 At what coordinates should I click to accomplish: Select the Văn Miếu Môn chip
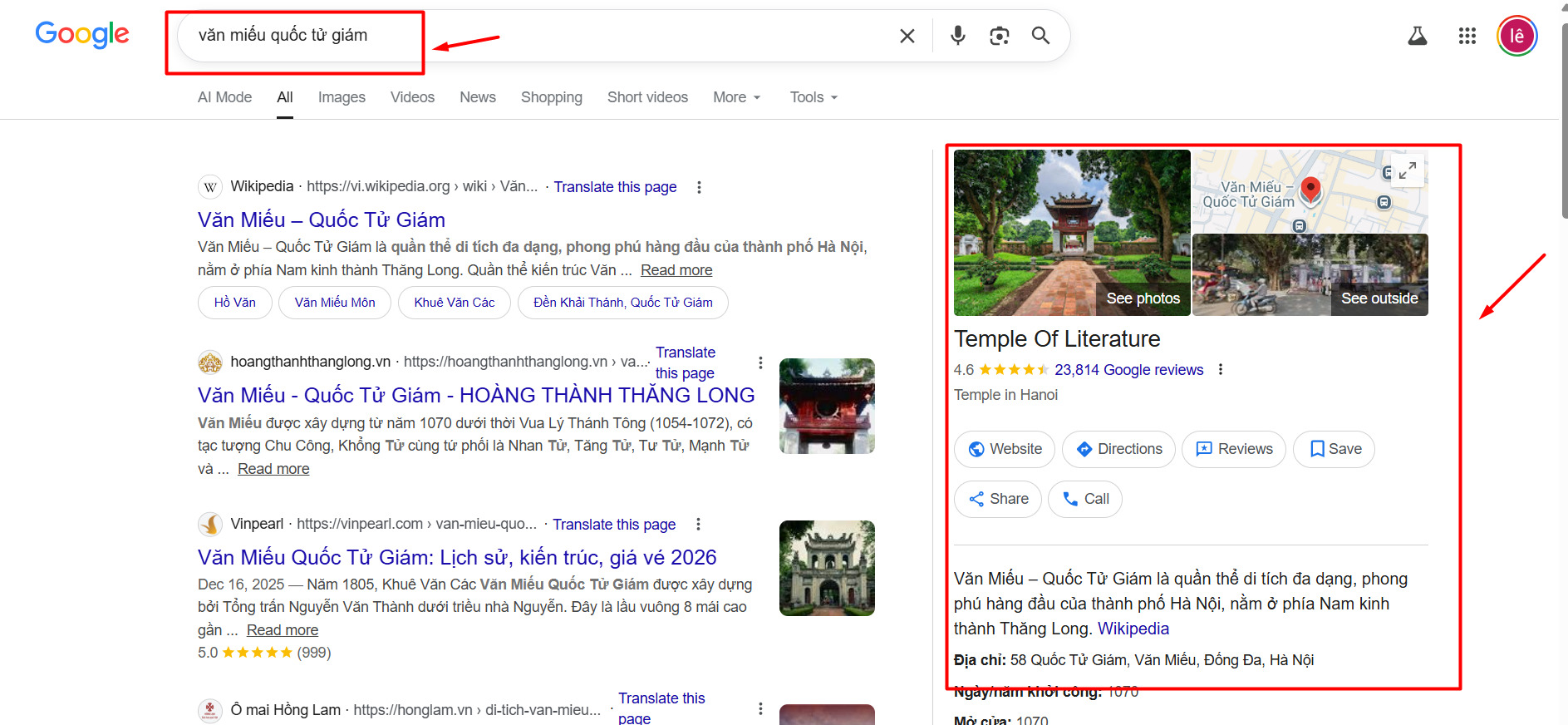pos(335,303)
